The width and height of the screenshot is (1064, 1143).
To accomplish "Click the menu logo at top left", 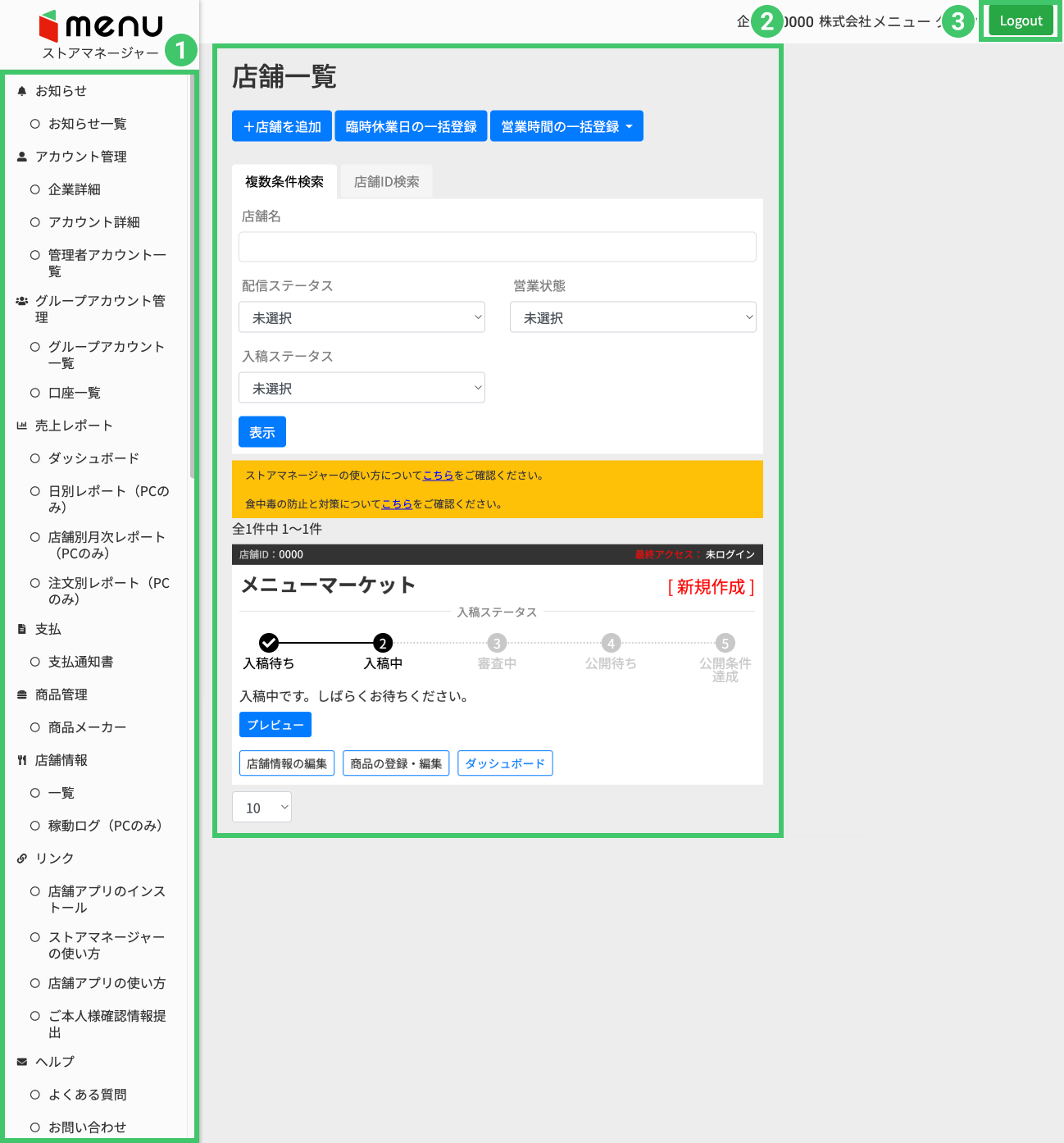I will pos(101,26).
